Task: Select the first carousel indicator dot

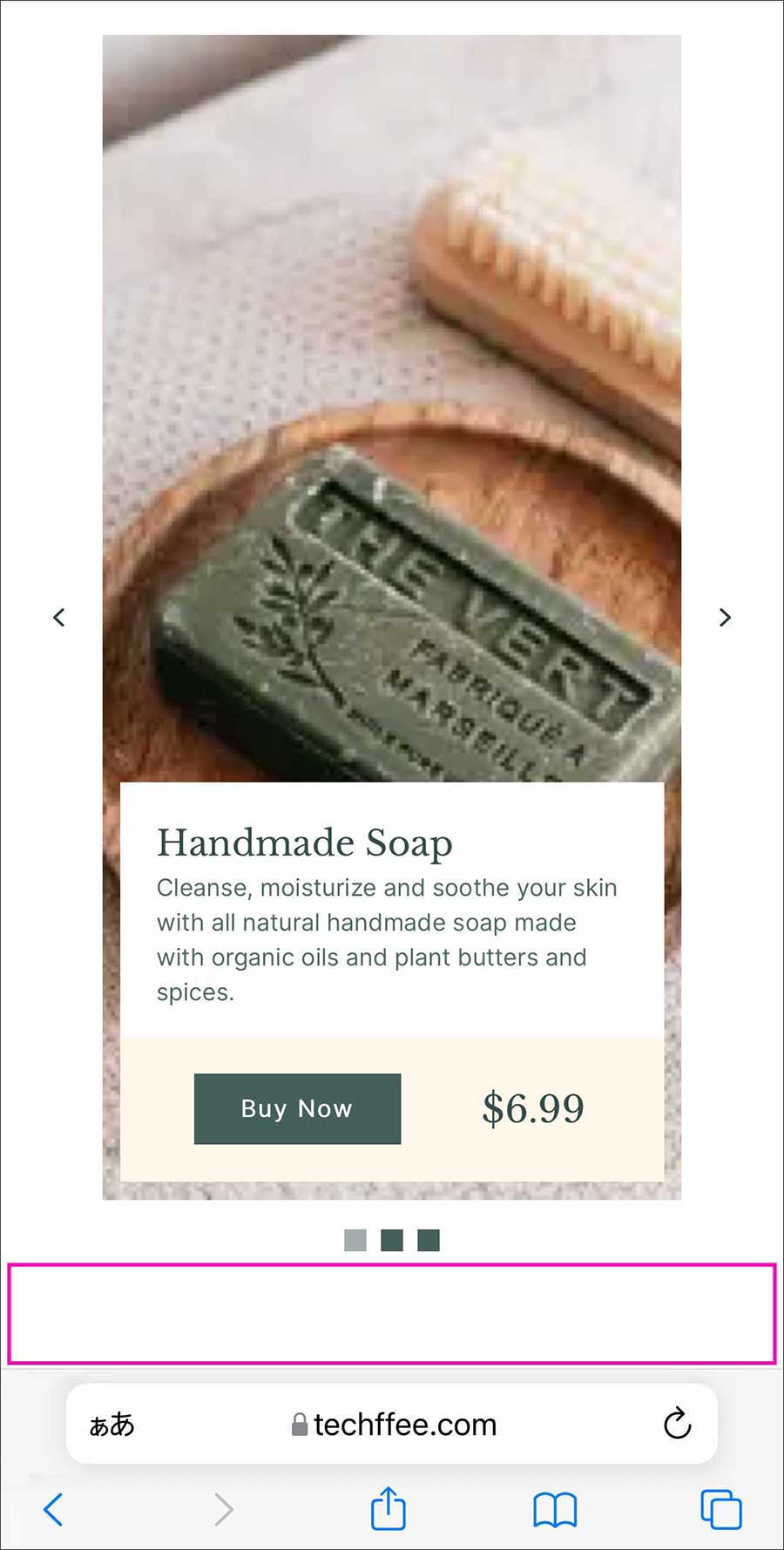Action: [355, 1240]
